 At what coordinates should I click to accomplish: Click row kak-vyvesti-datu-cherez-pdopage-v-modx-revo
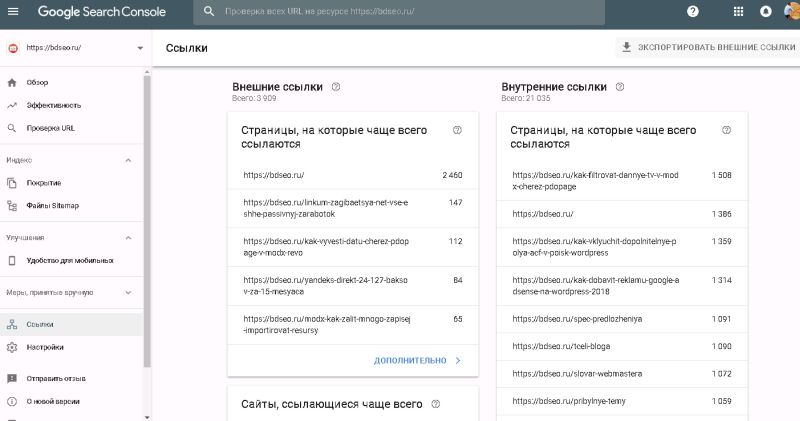[x=353, y=247]
